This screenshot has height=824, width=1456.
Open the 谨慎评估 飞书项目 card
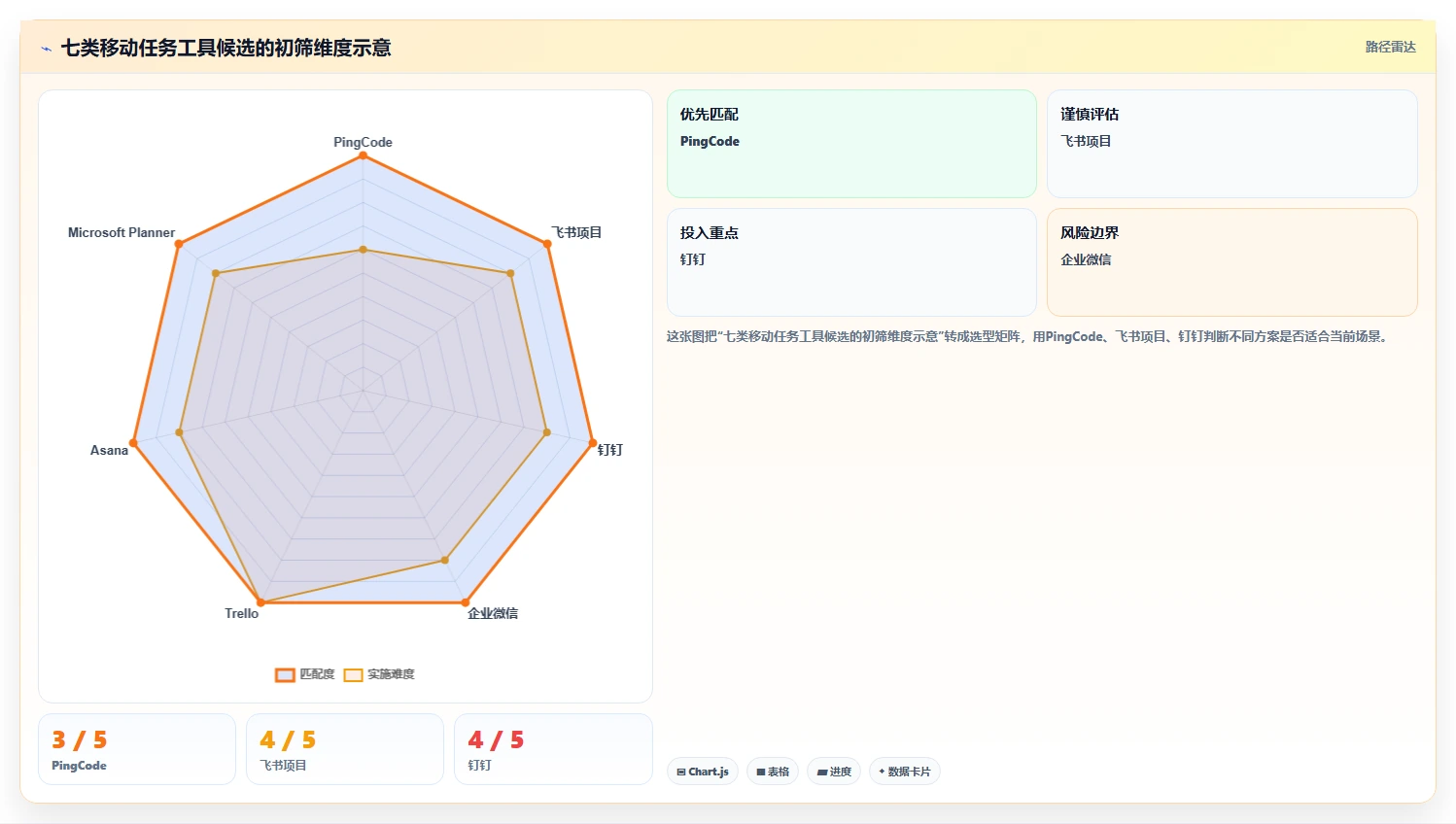pos(1231,144)
